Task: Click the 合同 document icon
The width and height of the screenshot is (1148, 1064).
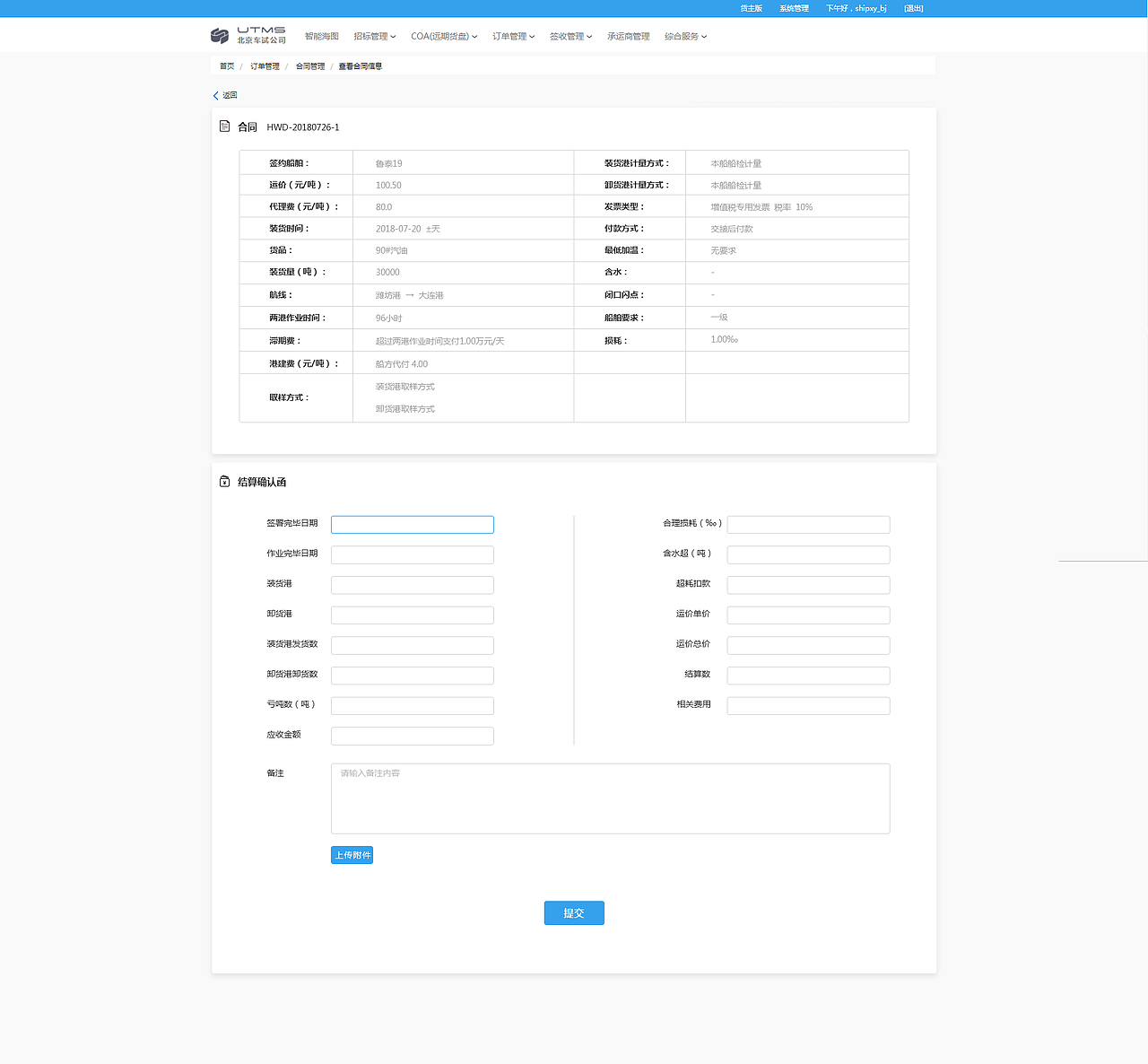Action: tap(224, 126)
